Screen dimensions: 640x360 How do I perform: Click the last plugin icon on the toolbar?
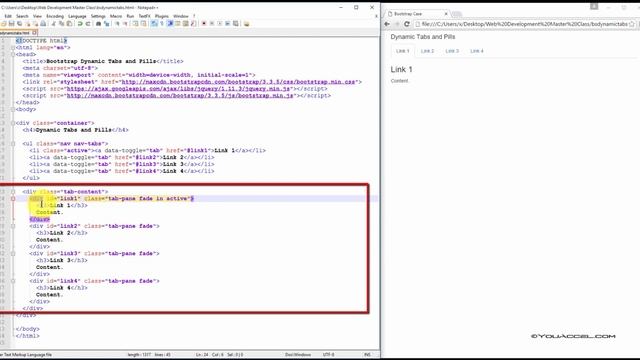pos(246,24)
